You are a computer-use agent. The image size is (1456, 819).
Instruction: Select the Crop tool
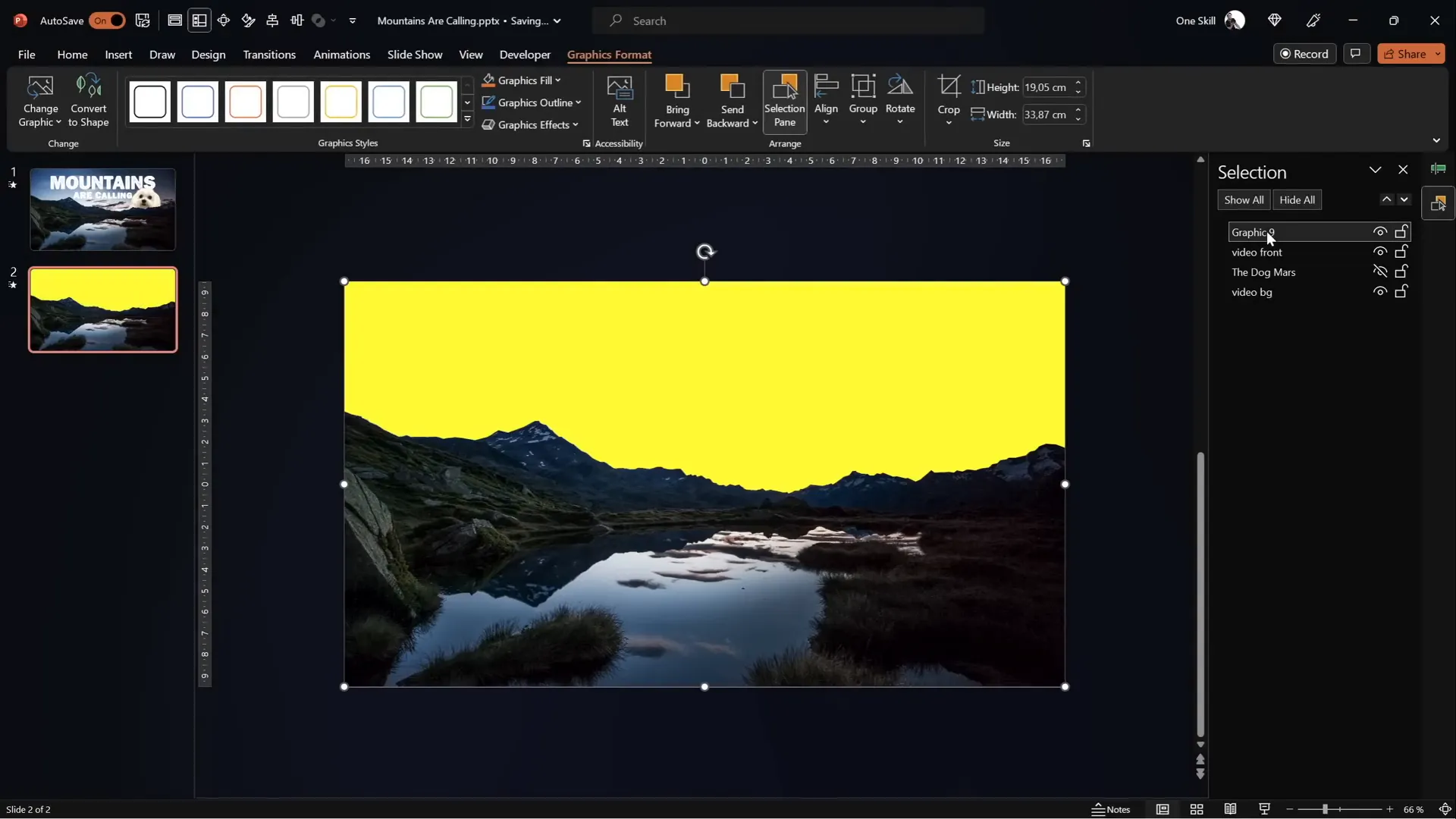click(x=949, y=101)
